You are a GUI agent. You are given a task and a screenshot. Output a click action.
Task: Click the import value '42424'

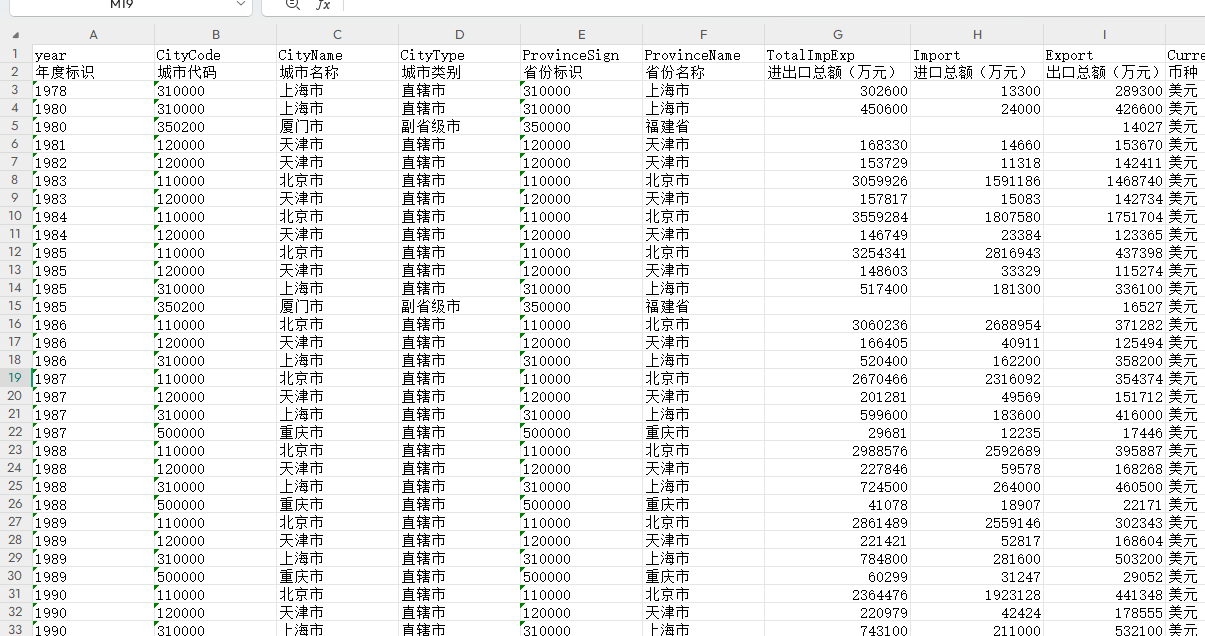coord(977,613)
